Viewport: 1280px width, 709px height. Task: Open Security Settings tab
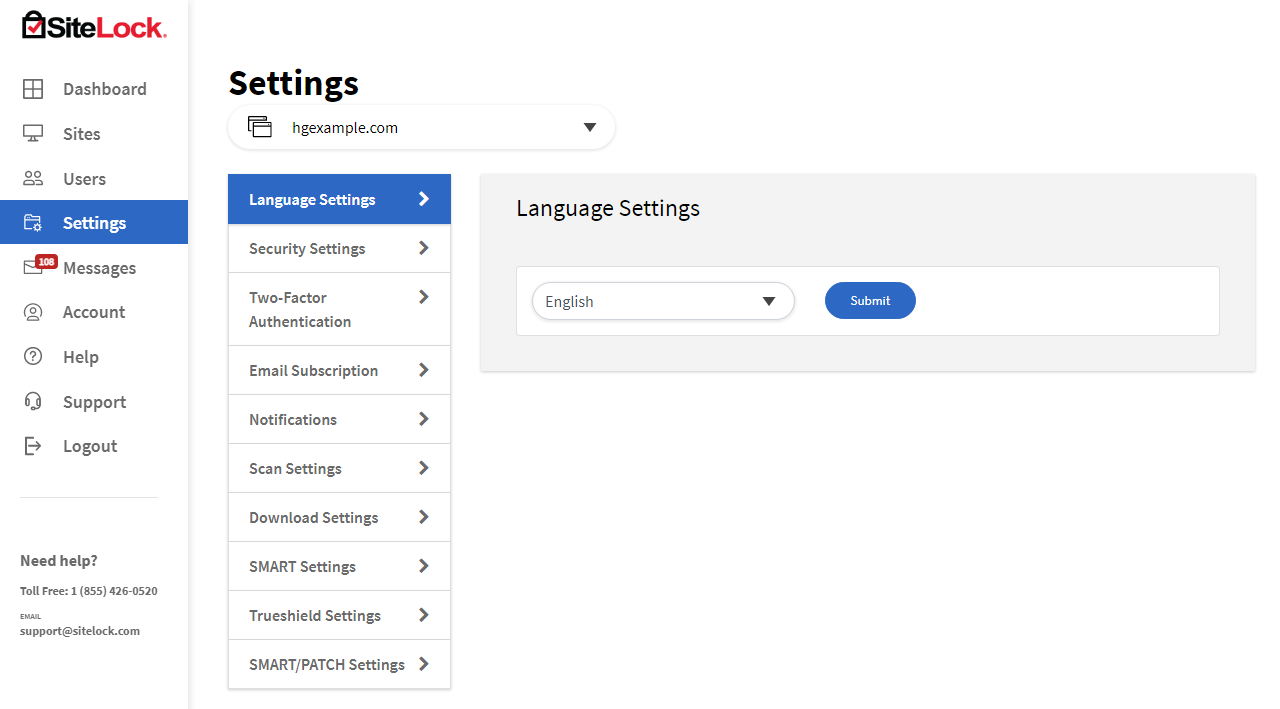point(339,248)
